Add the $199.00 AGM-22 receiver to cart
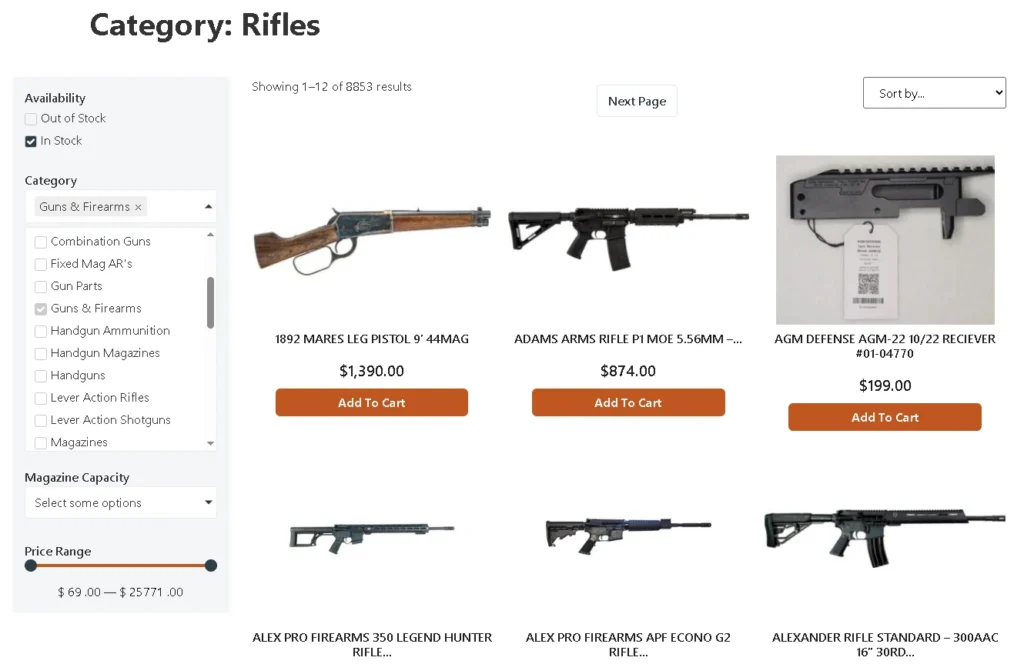1024x664 pixels. point(885,417)
